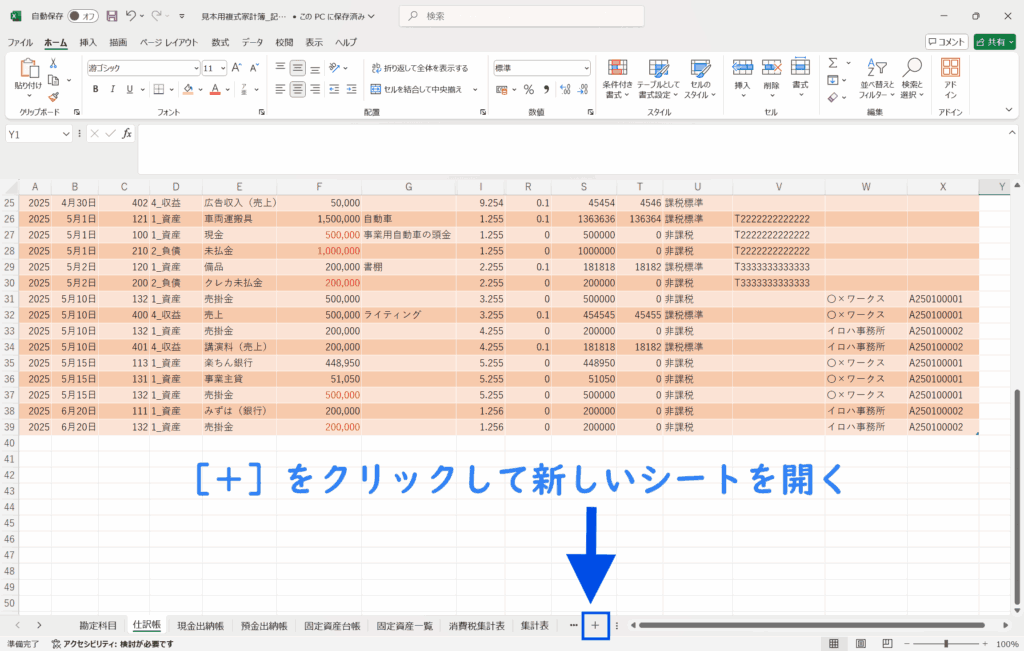The image size is (1024, 651).
Task: Apply comma style number format
Action: click(x=546, y=89)
